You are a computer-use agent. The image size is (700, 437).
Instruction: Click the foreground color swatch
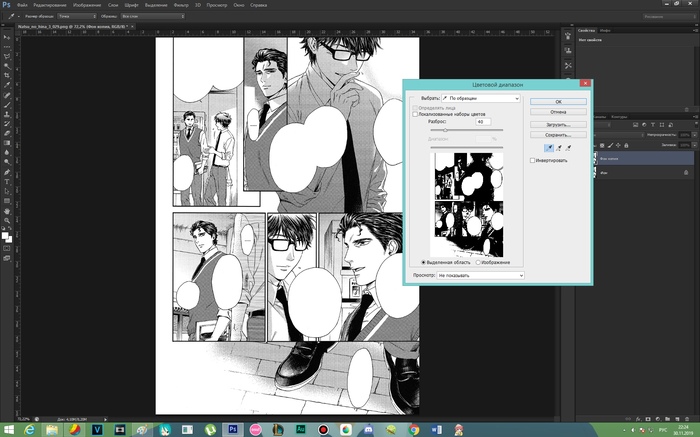coord(5,236)
